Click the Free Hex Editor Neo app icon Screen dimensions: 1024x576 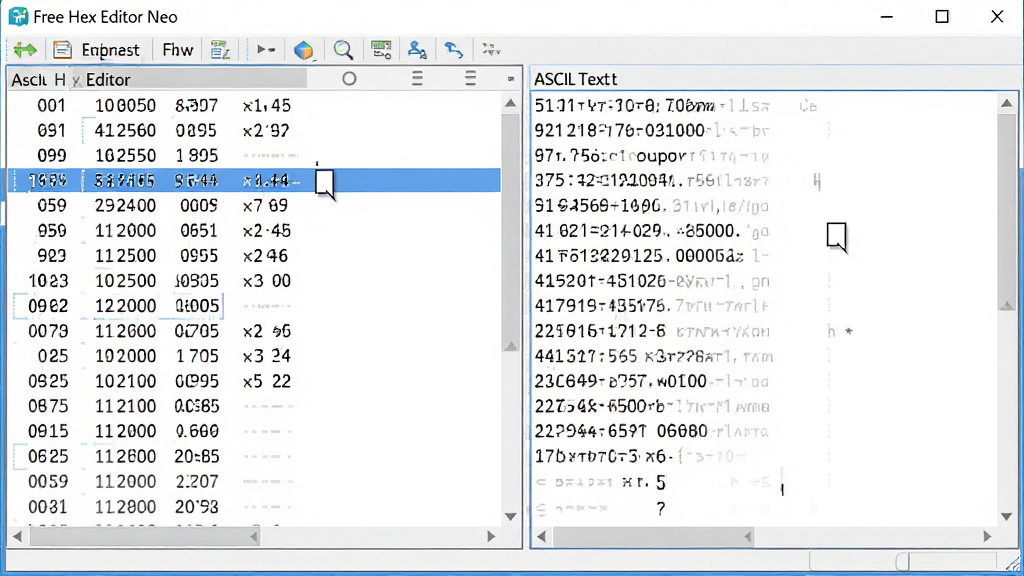(18, 16)
